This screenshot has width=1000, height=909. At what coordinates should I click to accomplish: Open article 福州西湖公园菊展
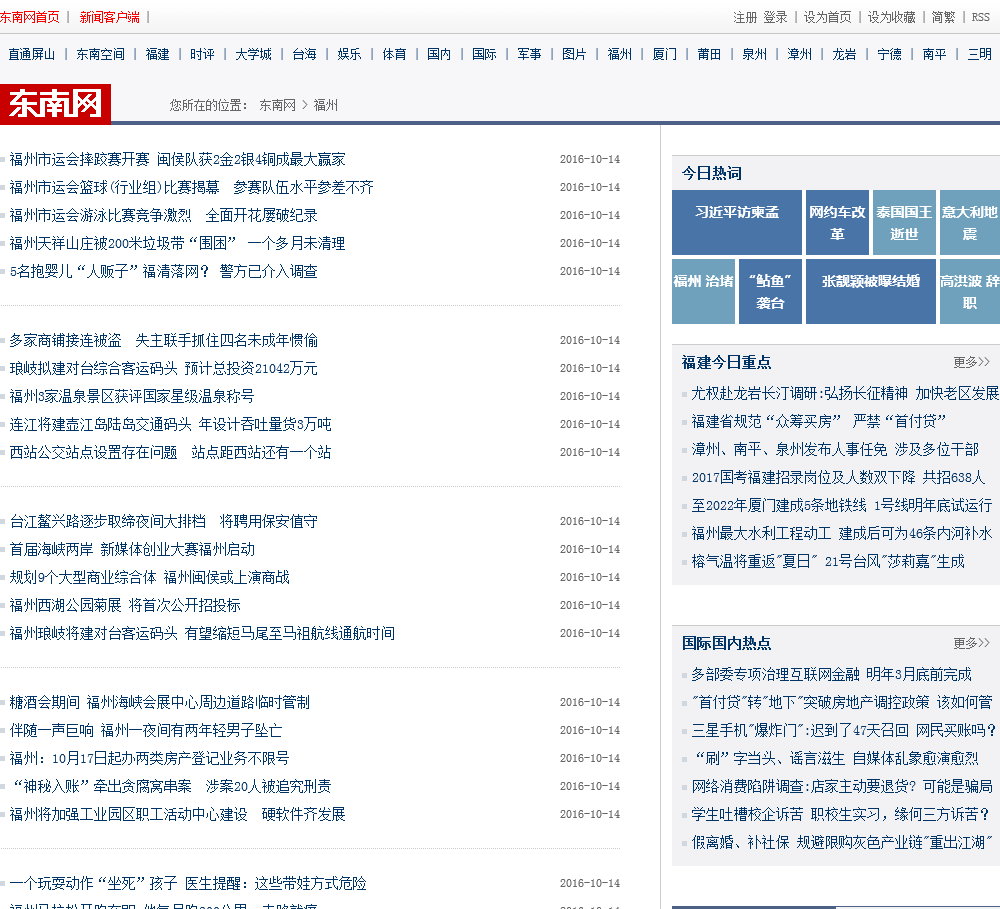125,606
